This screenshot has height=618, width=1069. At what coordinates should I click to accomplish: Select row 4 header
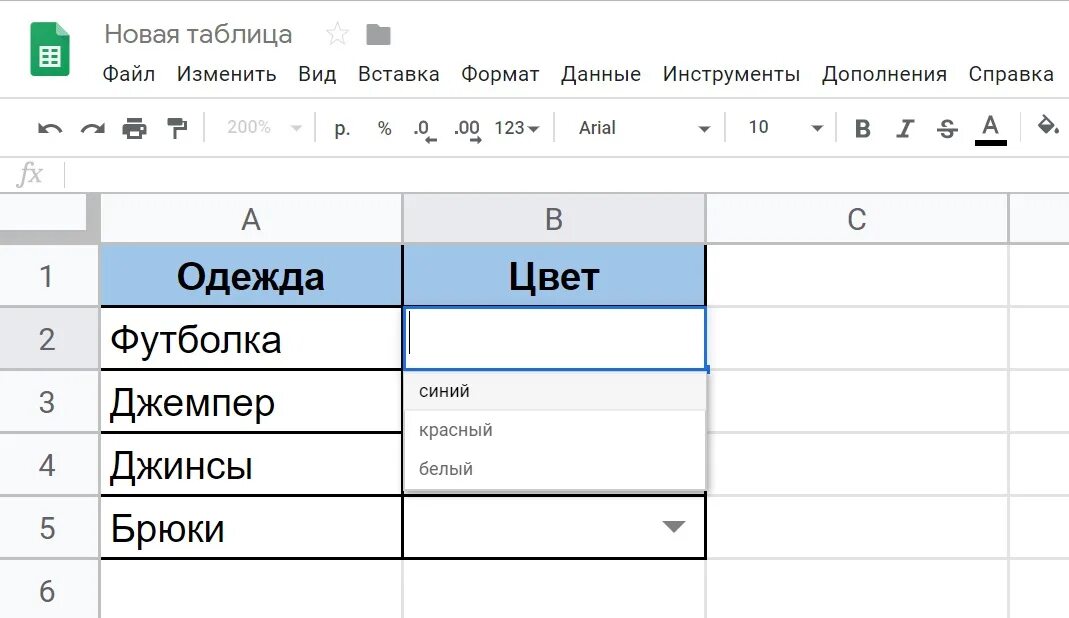click(x=49, y=465)
